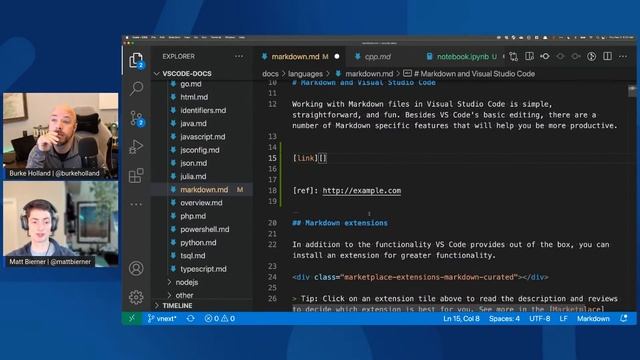Open the Manage gear icon

[x=136, y=297]
